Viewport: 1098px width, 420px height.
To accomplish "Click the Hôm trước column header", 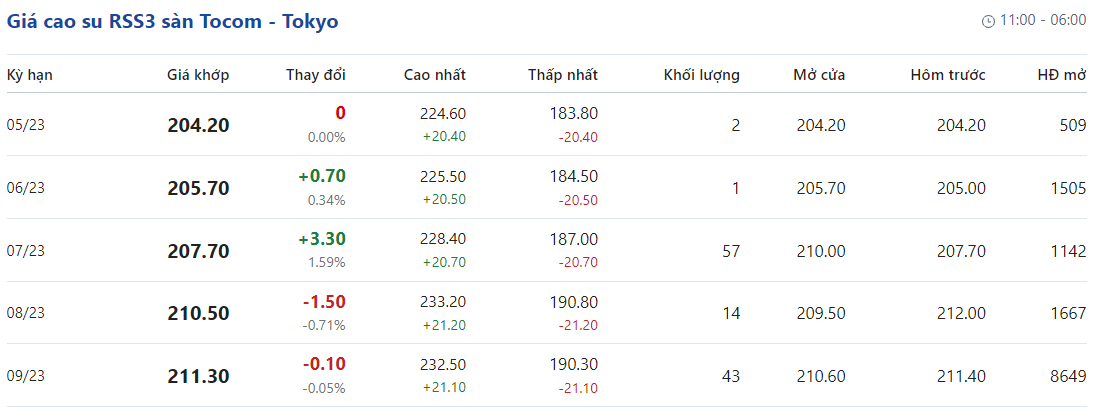I will (947, 75).
